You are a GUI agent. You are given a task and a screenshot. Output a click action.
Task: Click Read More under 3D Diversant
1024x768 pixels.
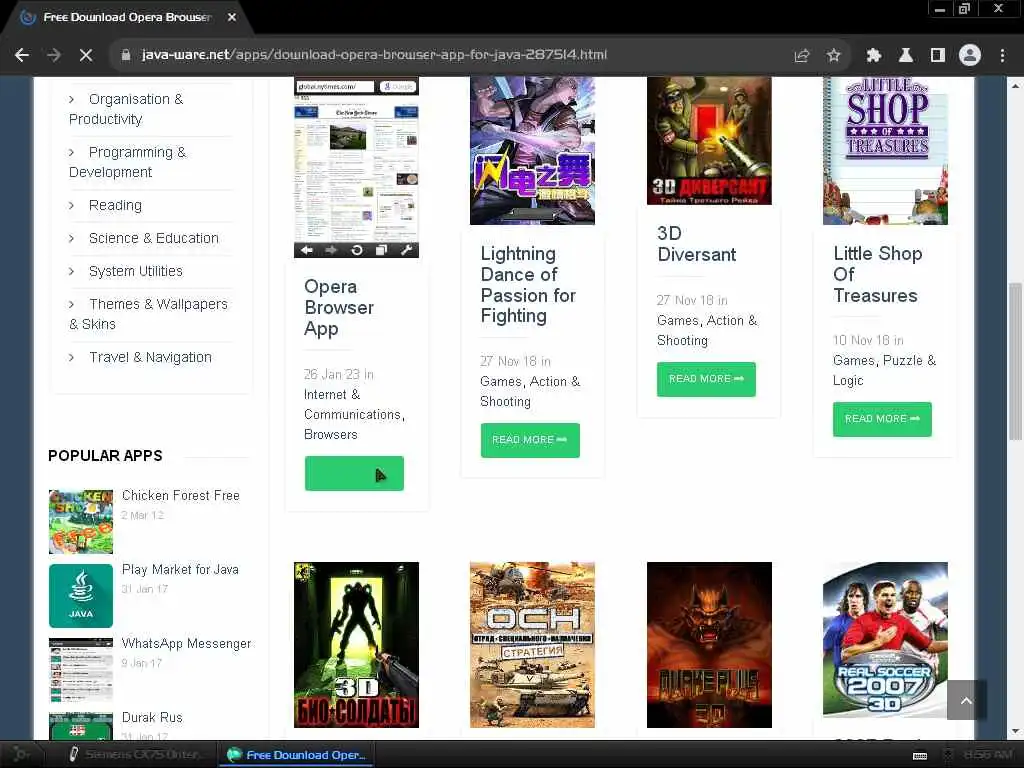pos(706,379)
